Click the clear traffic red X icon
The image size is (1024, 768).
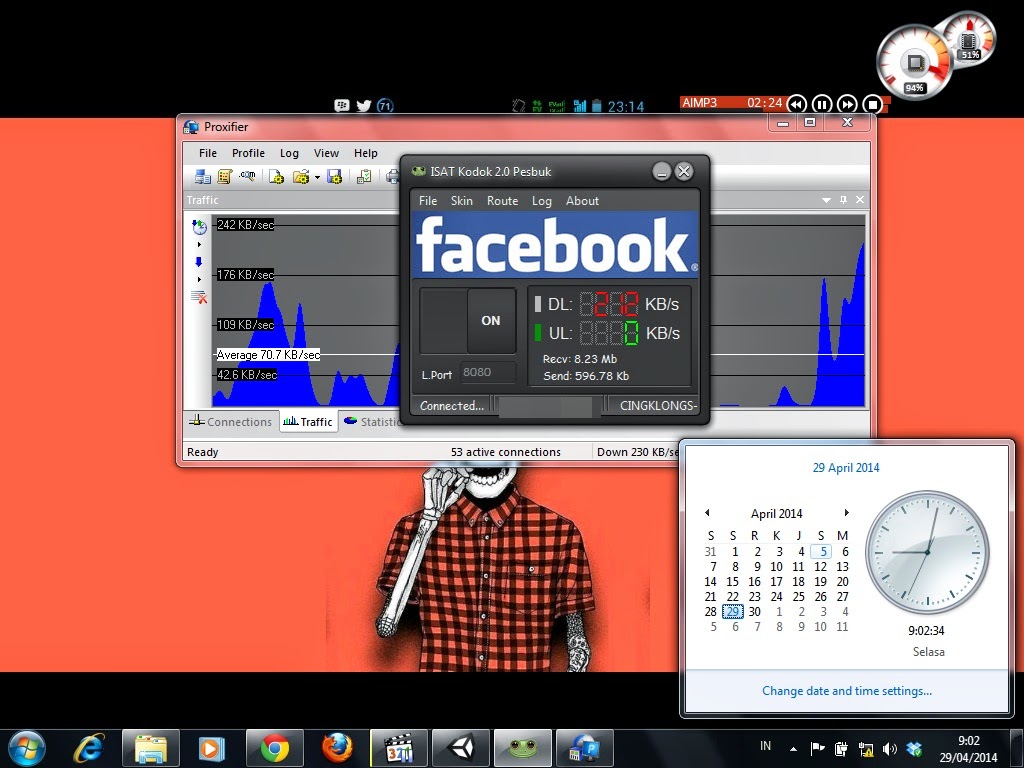point(199,297)
